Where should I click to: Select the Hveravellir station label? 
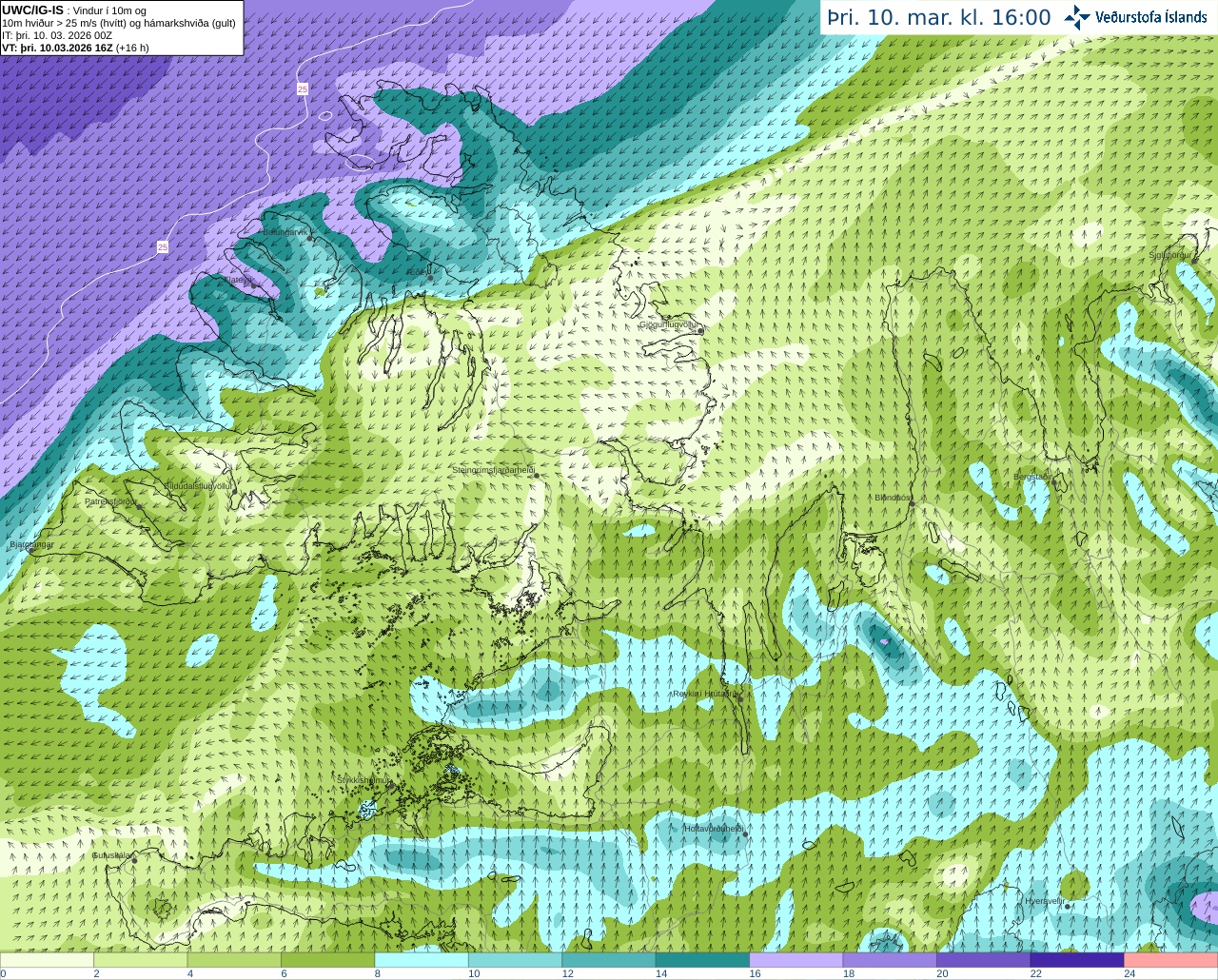click(x=1044, y=900)
